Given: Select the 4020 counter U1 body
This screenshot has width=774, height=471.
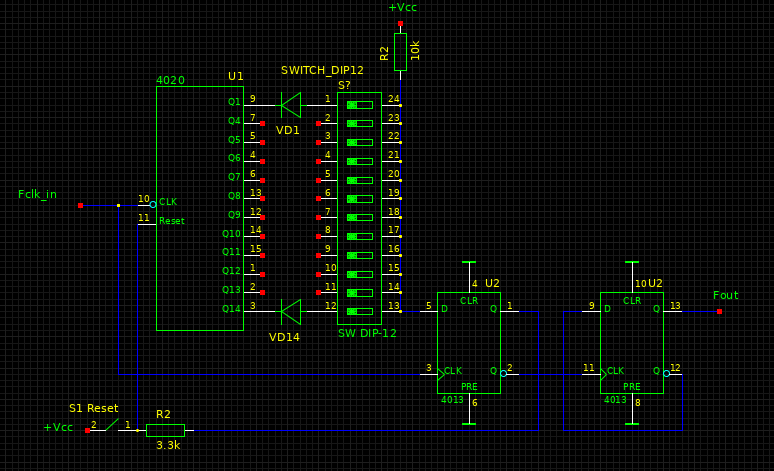Looking at the screenshot, I should tap(199, 208).
